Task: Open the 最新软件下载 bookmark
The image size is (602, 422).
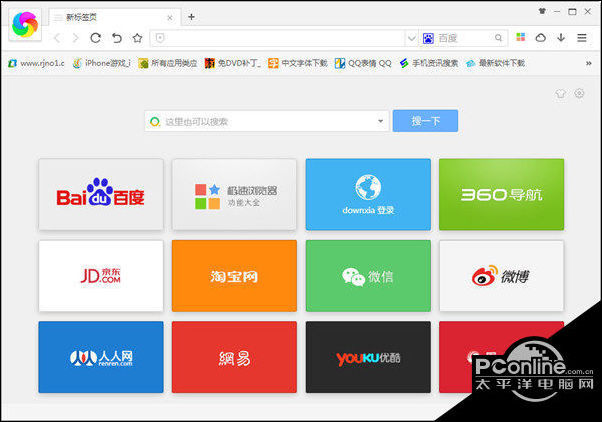Action: tap(495, 63)
